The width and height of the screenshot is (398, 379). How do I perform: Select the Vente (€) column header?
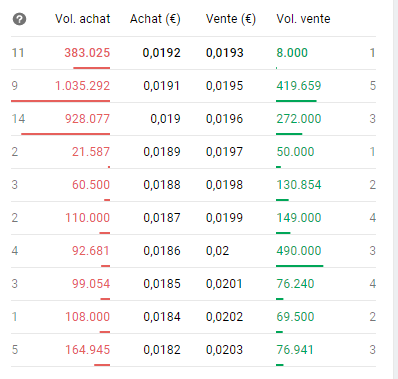tap(231, 19)
